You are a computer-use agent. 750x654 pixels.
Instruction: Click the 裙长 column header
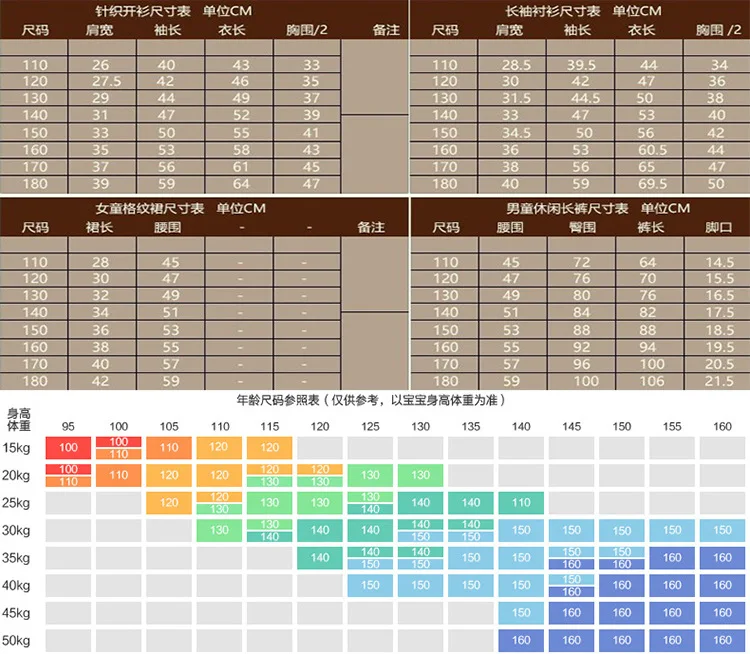99,227
